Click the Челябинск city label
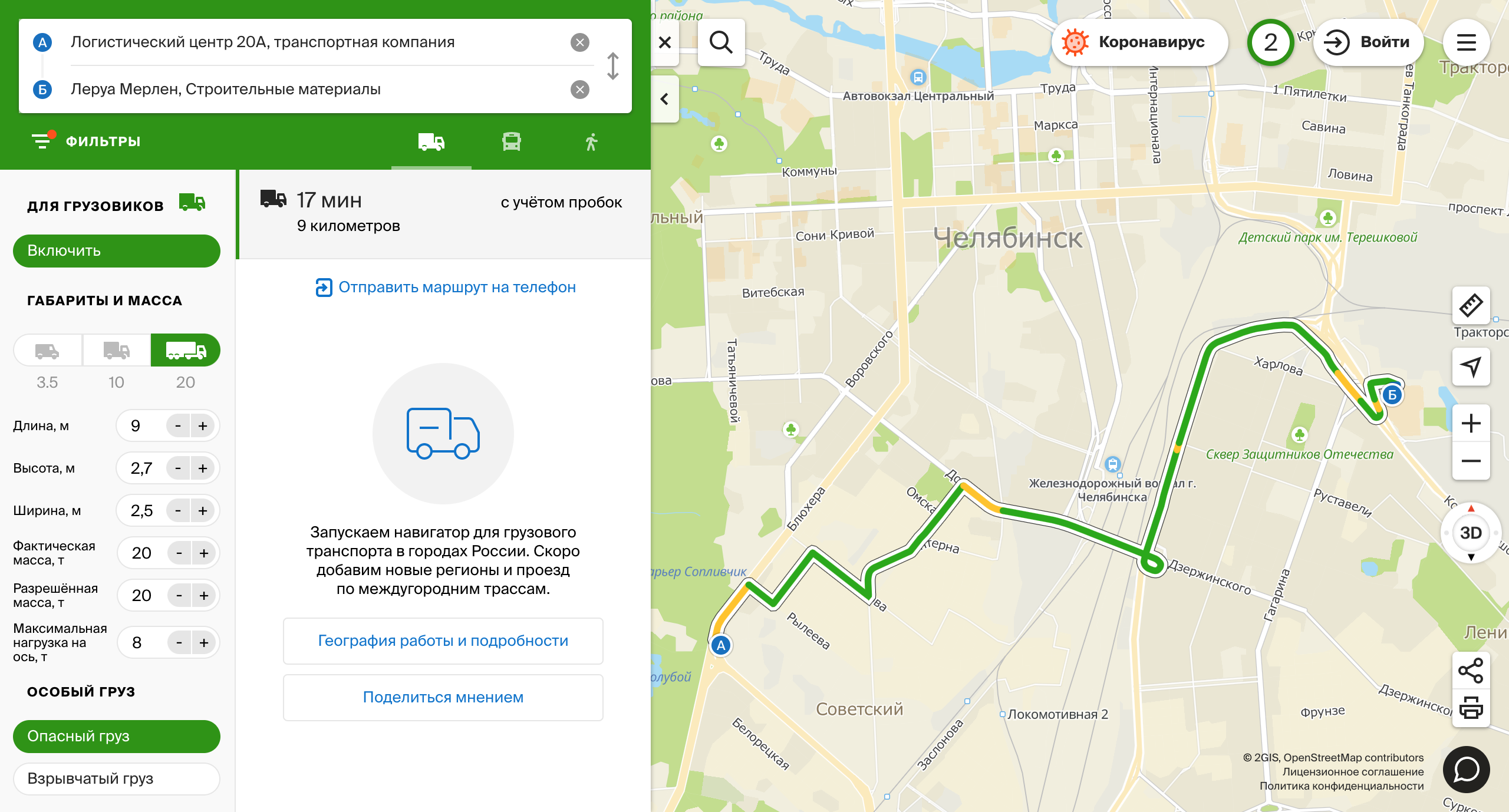Viewport: 1509px width, 812px height. point(1009,239)
